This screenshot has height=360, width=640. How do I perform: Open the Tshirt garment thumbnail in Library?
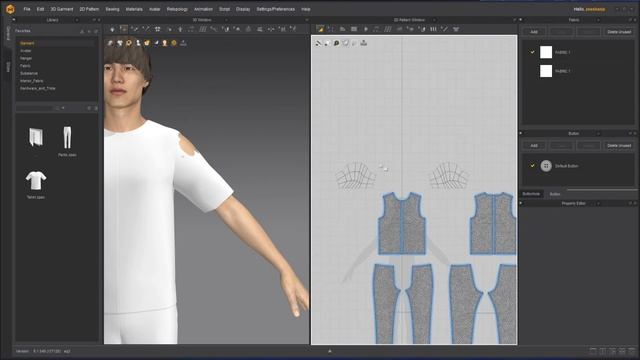point(36,181)
